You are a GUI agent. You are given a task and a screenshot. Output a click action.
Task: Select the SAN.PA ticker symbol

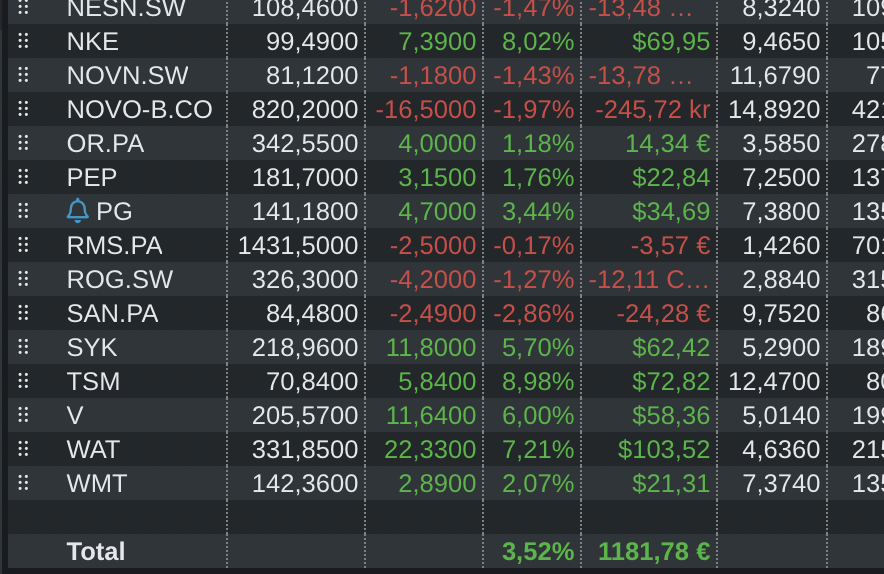112,314
